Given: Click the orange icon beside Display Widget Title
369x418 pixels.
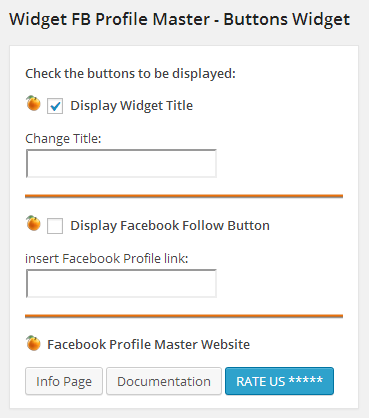Looking at the screenshot, I should coord(33,103).
